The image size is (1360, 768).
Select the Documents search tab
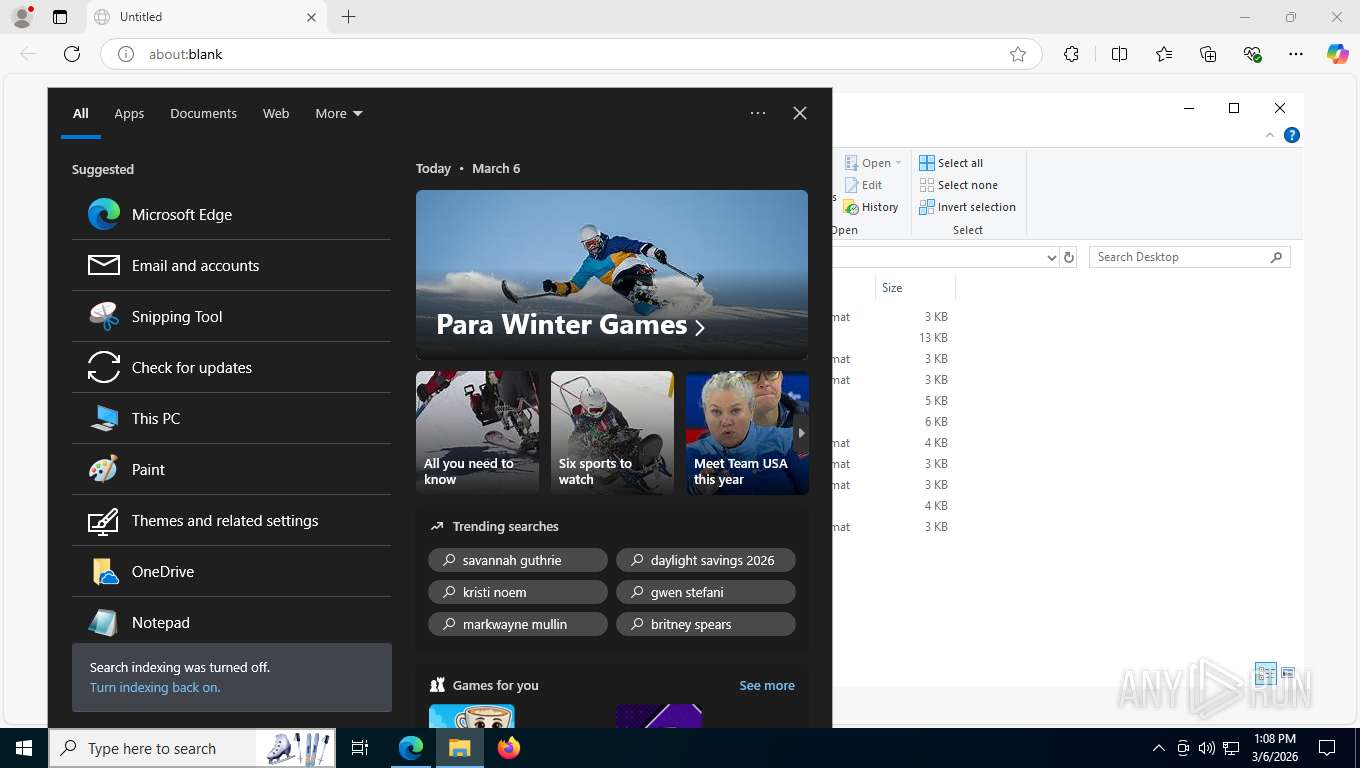click(203, 113)
